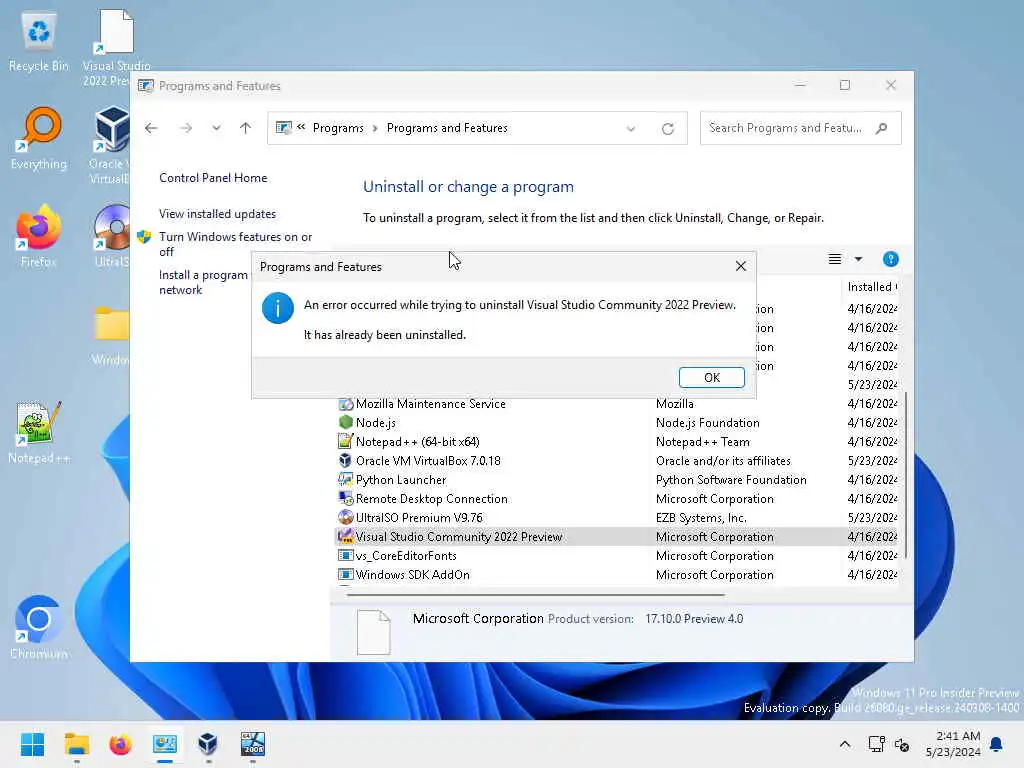The height and width of the screenshot is (768, 1024).
Task: Close the uninstall error dialog
Action: [x=741, y=266]
